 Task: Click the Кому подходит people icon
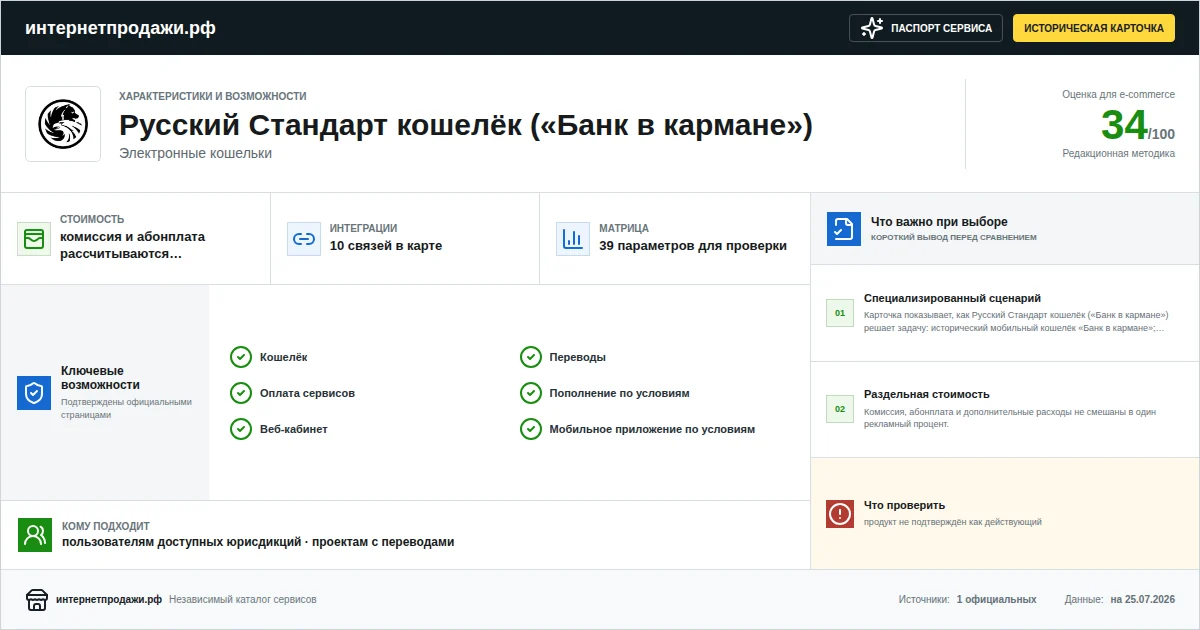coord(34,535)
